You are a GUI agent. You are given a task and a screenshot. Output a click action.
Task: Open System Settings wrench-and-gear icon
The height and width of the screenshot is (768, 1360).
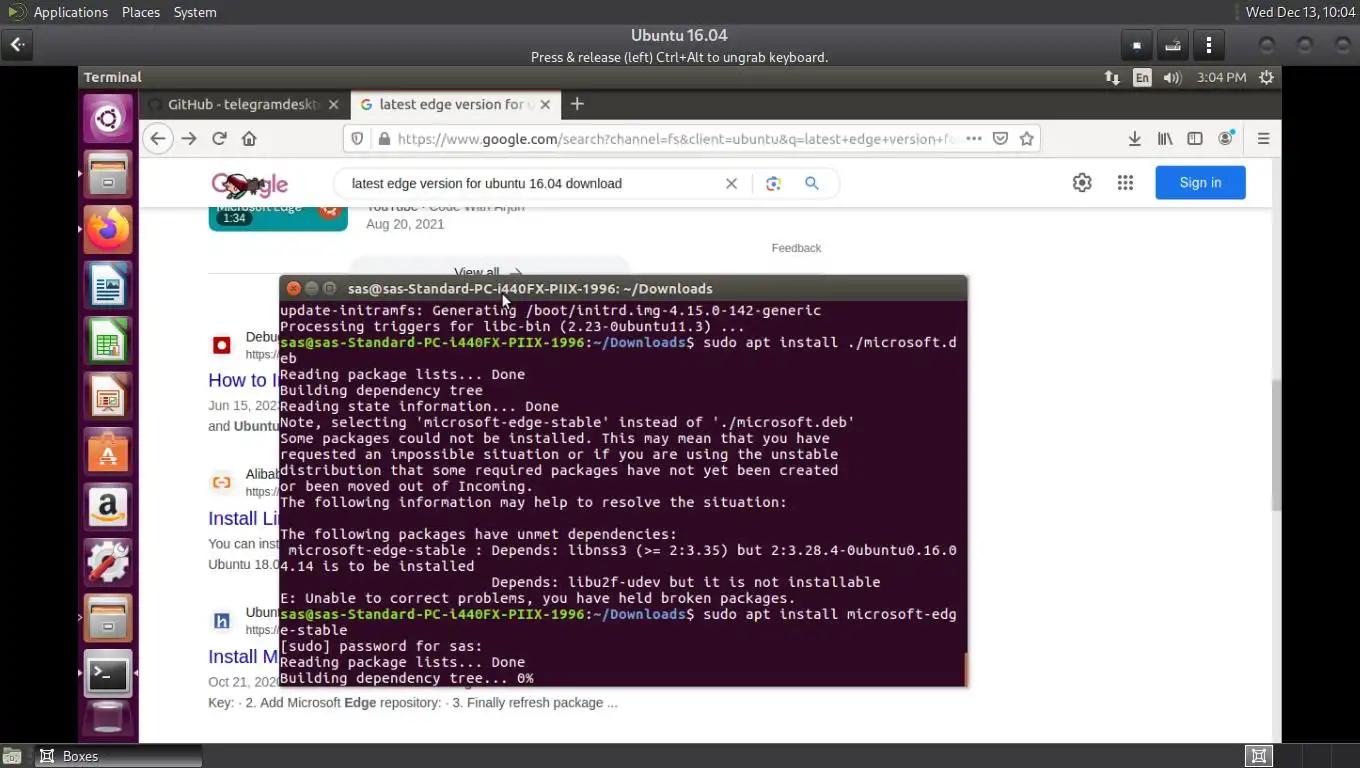point(108,563)
